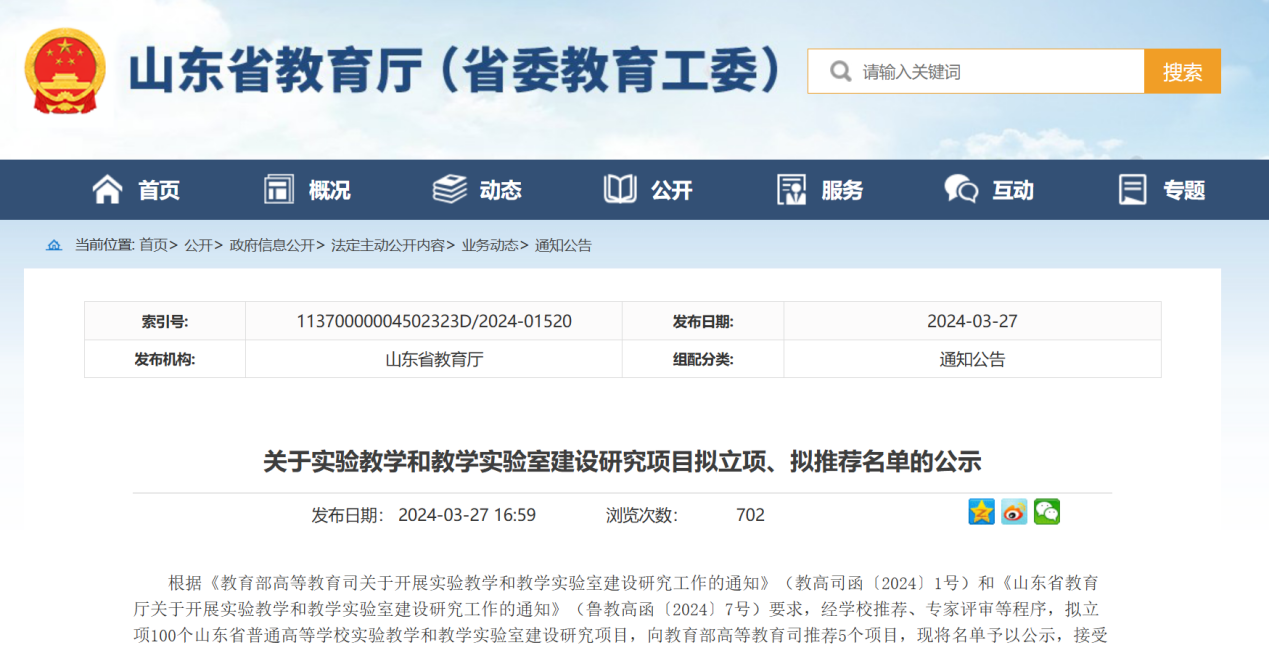This screenshot has width=1269, height=653.
Task: Open 业务动态 breadcrumb link
Action: click(x=490, y=245)
